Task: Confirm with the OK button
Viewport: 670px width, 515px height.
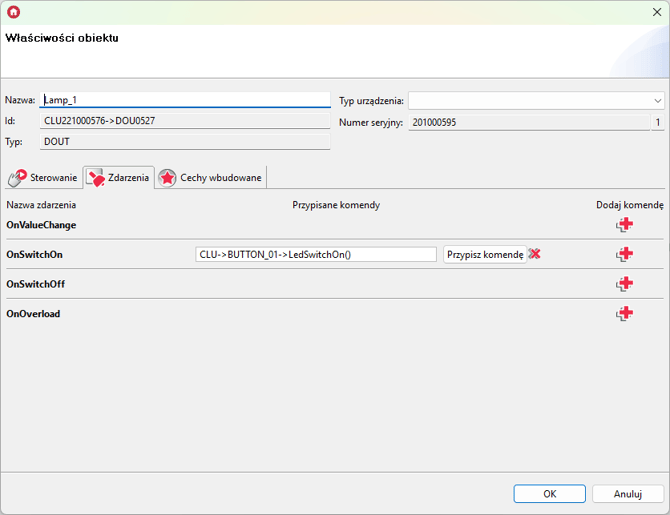Action: [549, 494]
